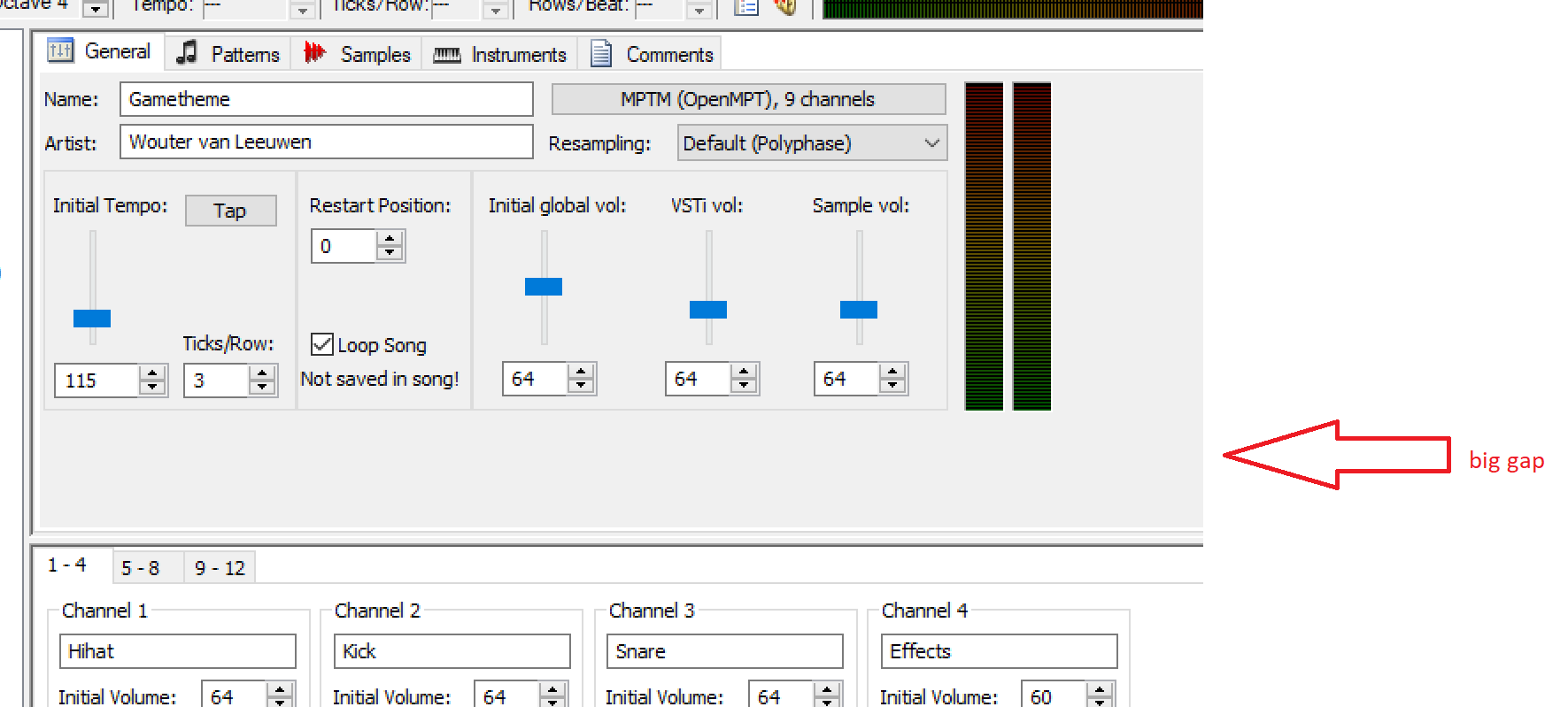This screenshot has width=1568, height=707.
Task: Click the VSTi vol slider handle
Action: [708, 310]
